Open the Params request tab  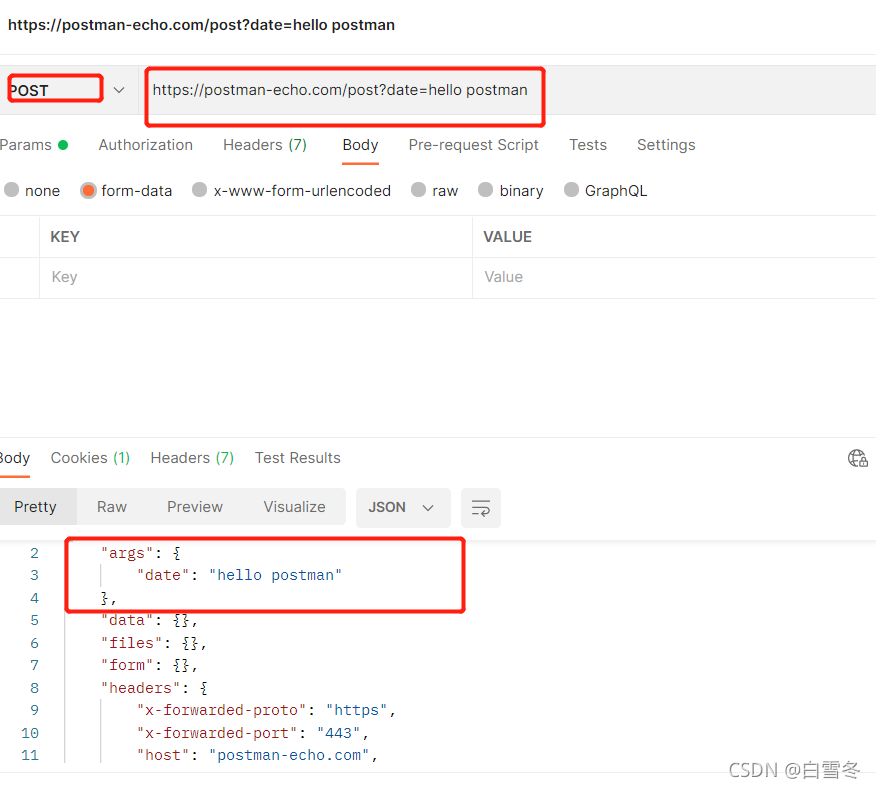[x=34, y=145]
